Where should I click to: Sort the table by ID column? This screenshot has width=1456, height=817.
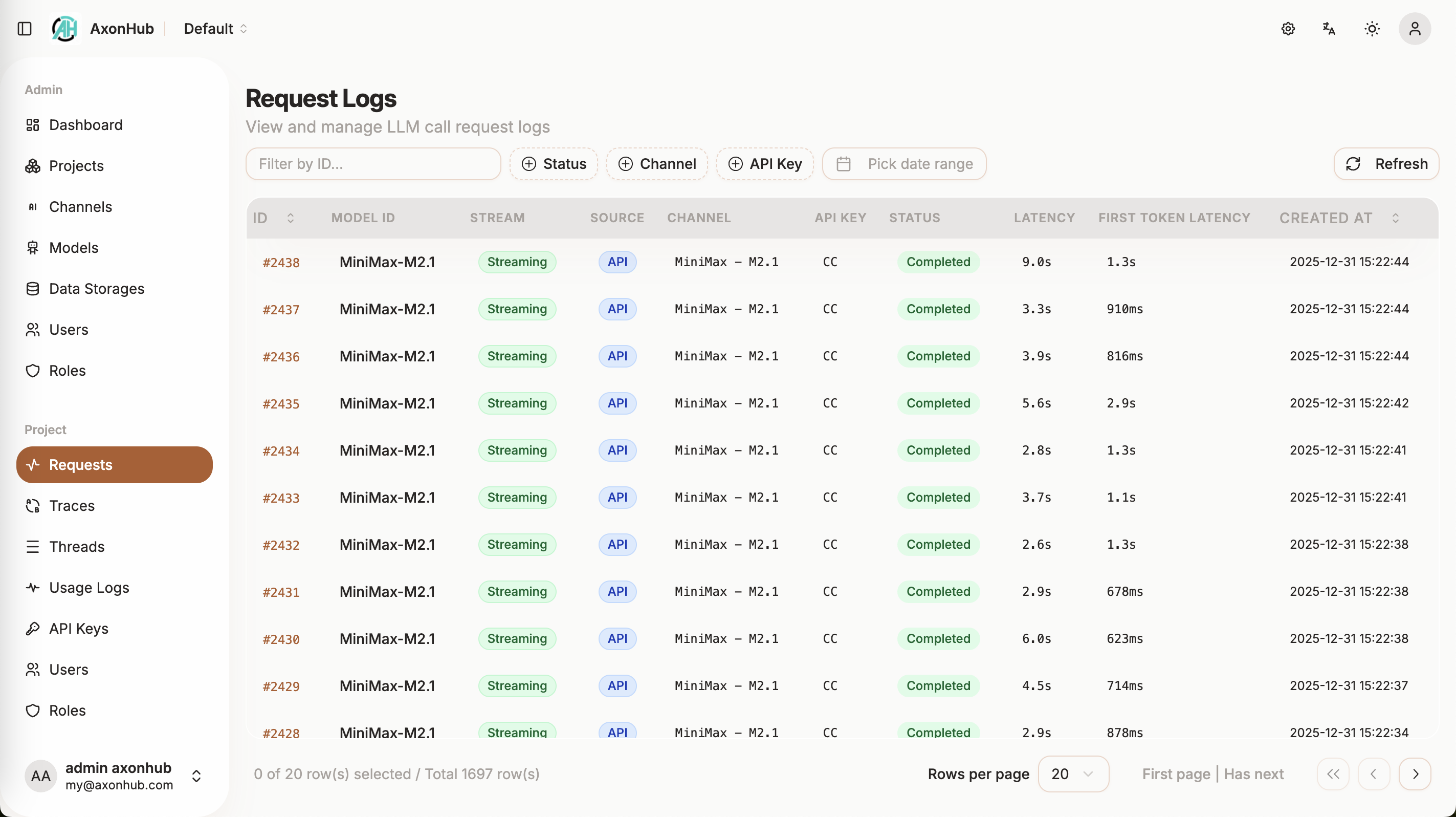coord(291,218)
